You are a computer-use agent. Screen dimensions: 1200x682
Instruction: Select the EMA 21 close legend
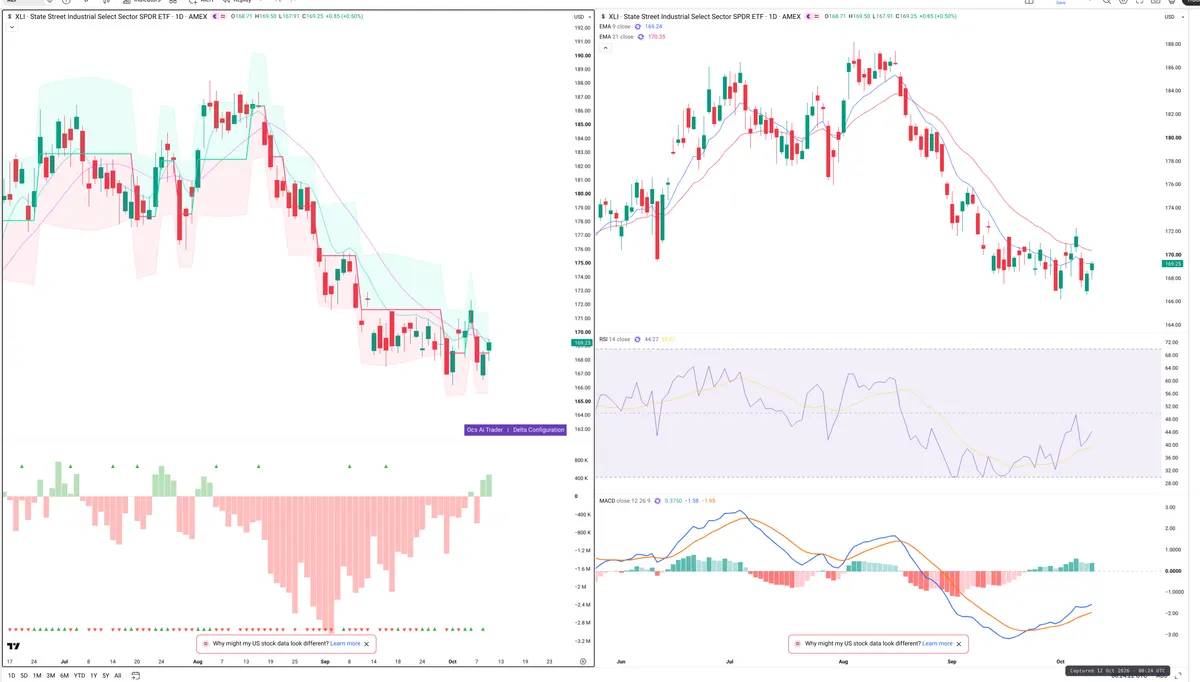pyautogui.click(x=616, y=37)
